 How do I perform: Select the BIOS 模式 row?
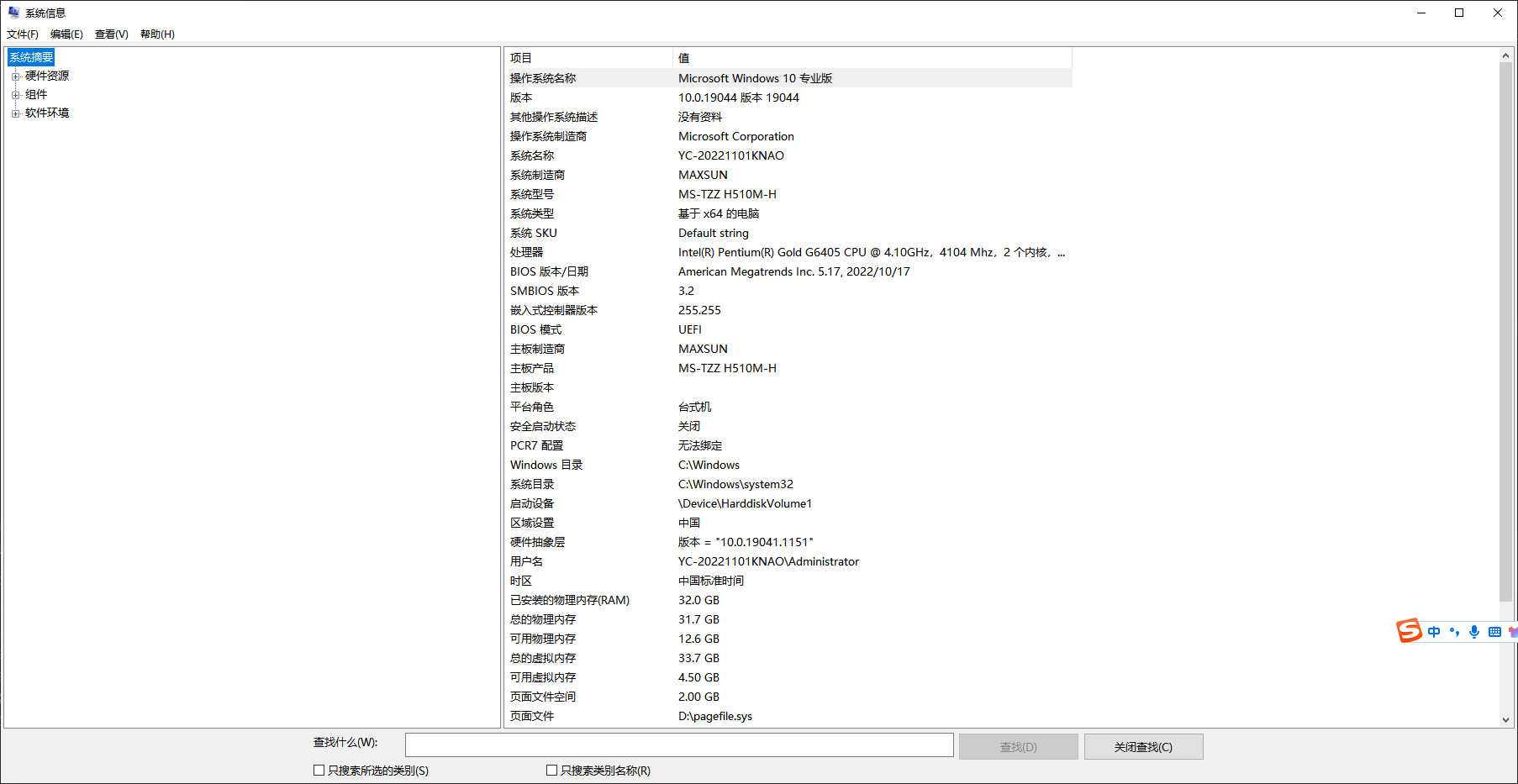[x=788, y=329]
